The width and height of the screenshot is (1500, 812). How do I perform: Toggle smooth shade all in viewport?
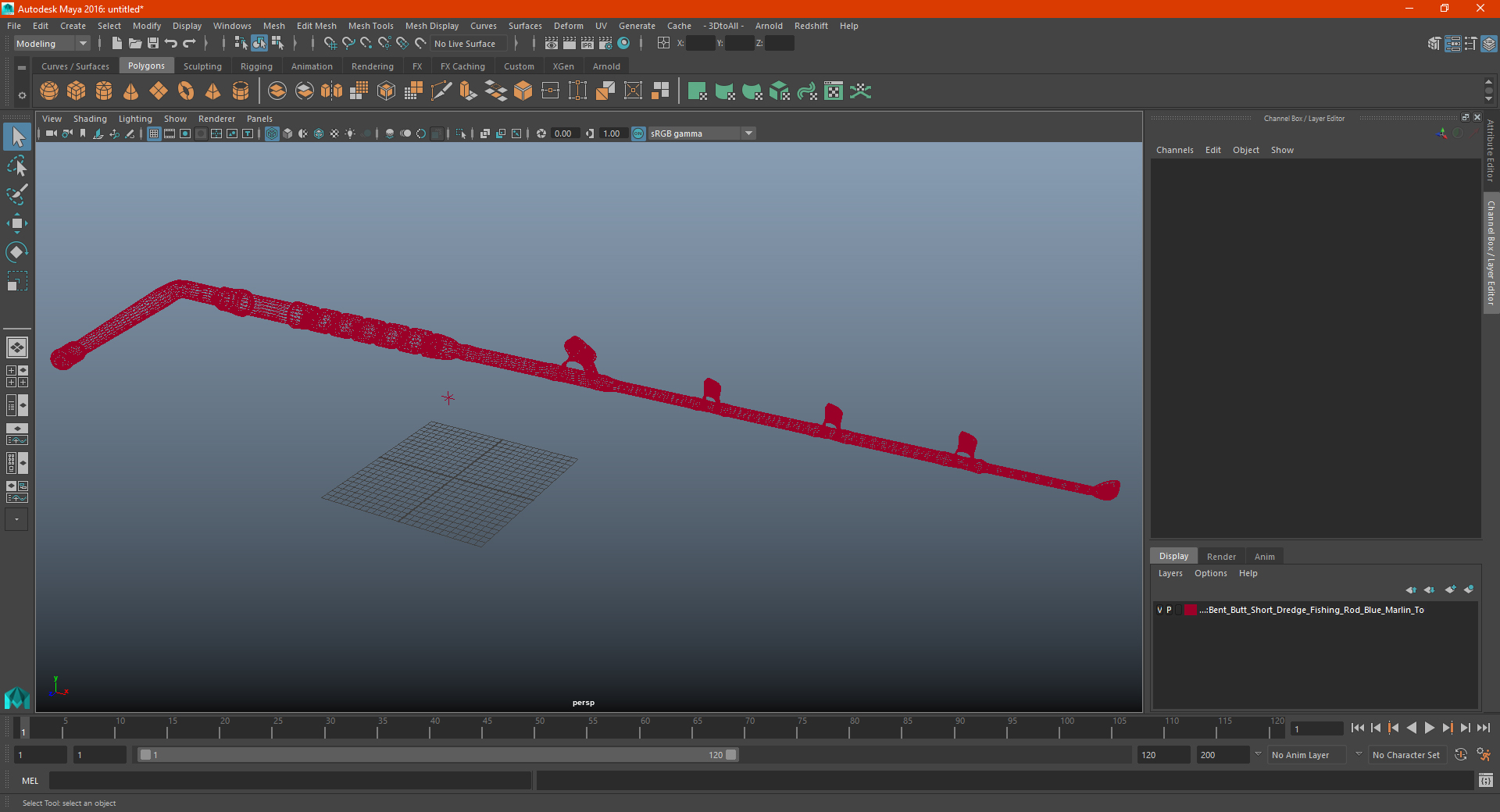[x=287, y=134]
